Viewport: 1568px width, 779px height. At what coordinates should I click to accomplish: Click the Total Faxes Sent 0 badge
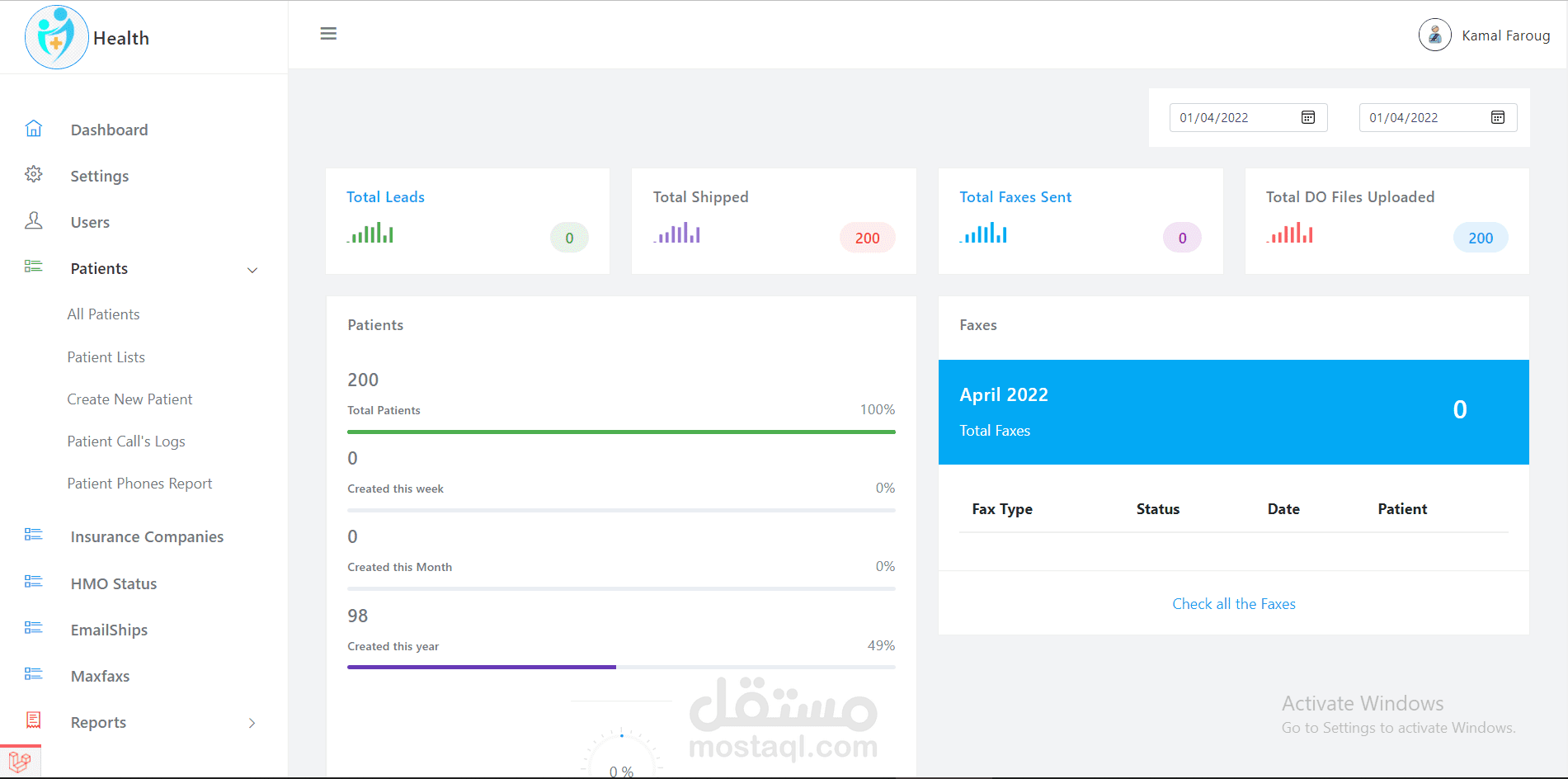click(1182, 238)
